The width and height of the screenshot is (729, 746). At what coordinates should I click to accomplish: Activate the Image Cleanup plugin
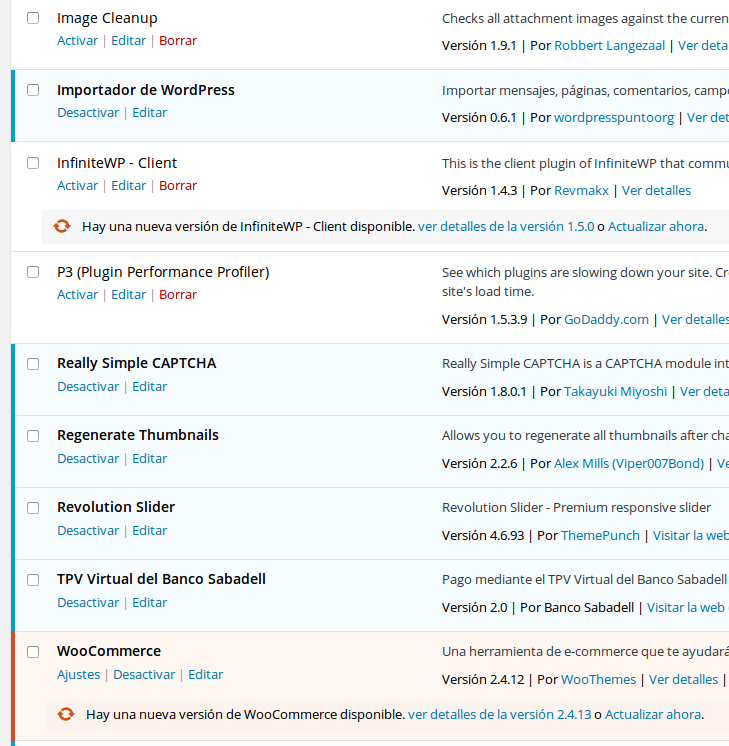pyautogui.click(x=78, y=40)
